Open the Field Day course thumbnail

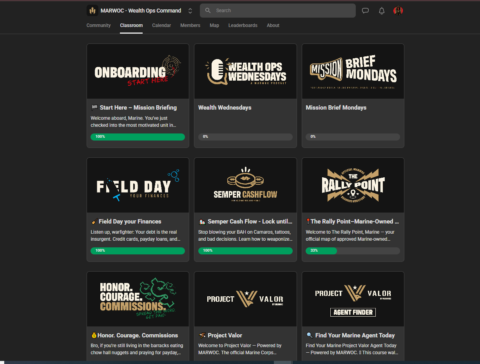[138, 185]
